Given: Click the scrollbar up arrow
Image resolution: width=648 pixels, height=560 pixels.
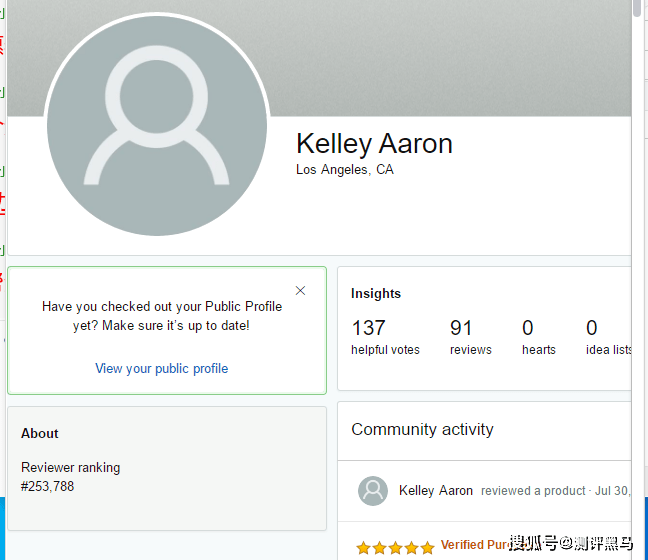Looking at the screenshot, I should 638,8.
